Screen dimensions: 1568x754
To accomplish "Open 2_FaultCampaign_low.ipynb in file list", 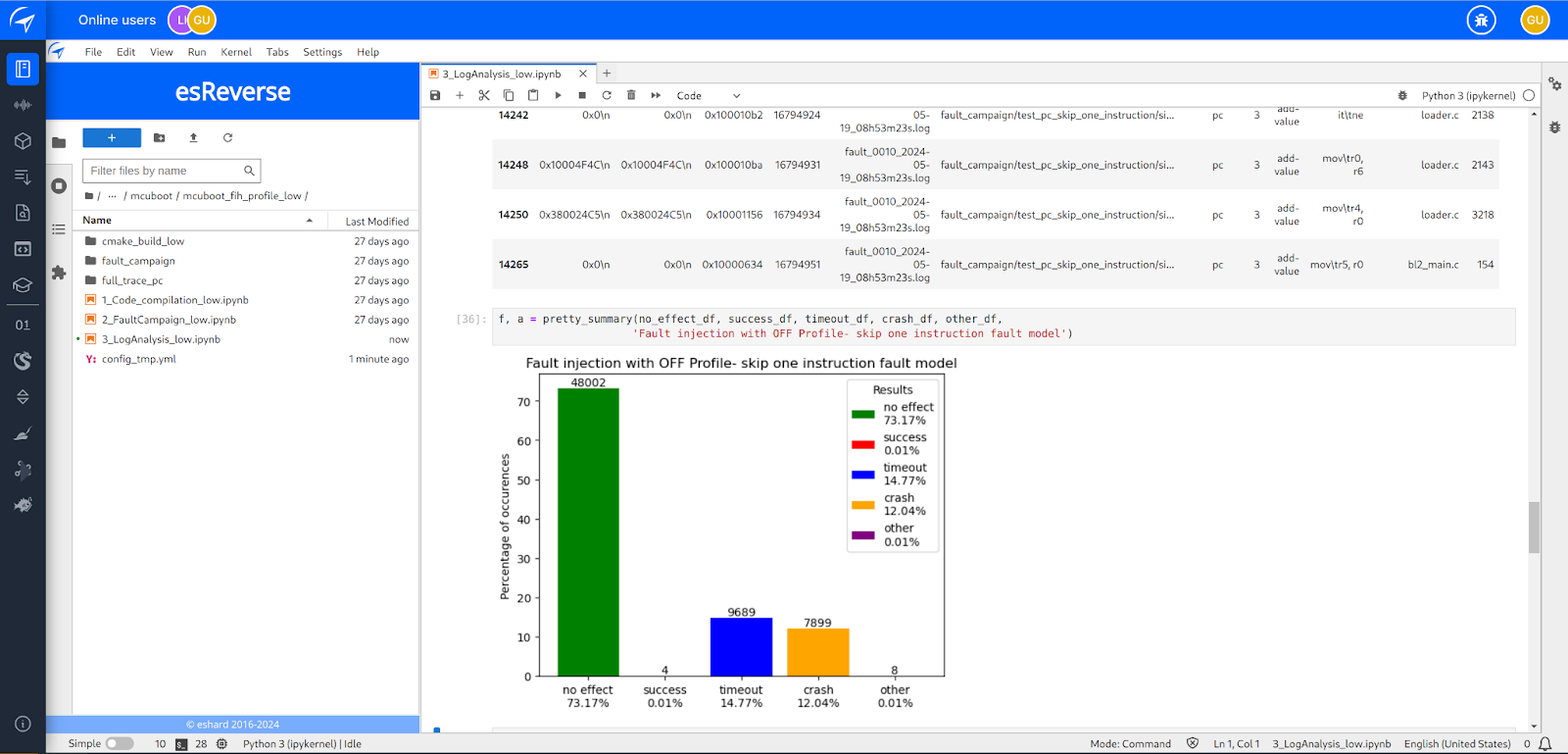I will click(x=169, y=320).
